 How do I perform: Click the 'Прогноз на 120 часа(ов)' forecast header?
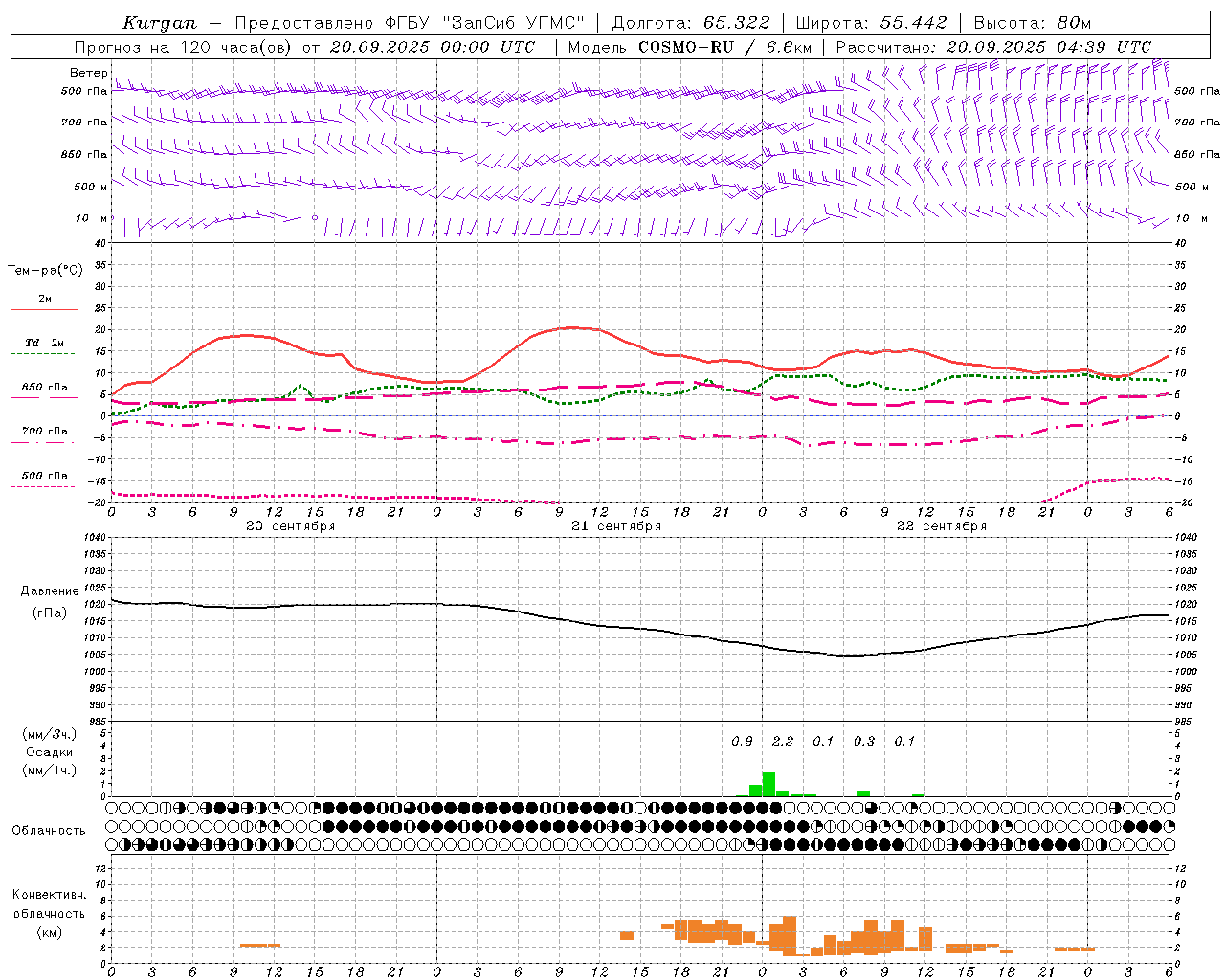point(184,47)
